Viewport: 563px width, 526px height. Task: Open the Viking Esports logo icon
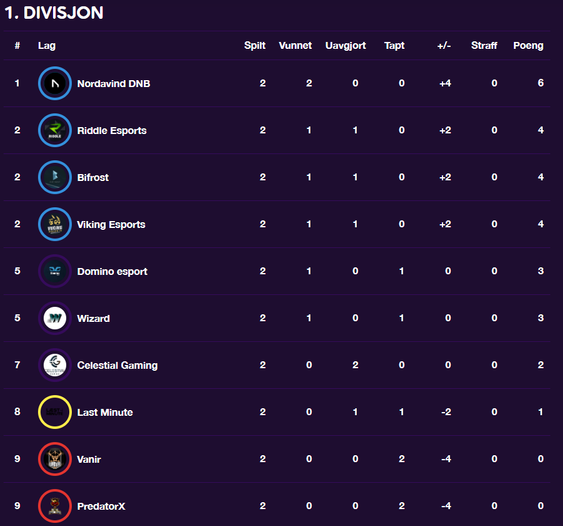point(55,224)
